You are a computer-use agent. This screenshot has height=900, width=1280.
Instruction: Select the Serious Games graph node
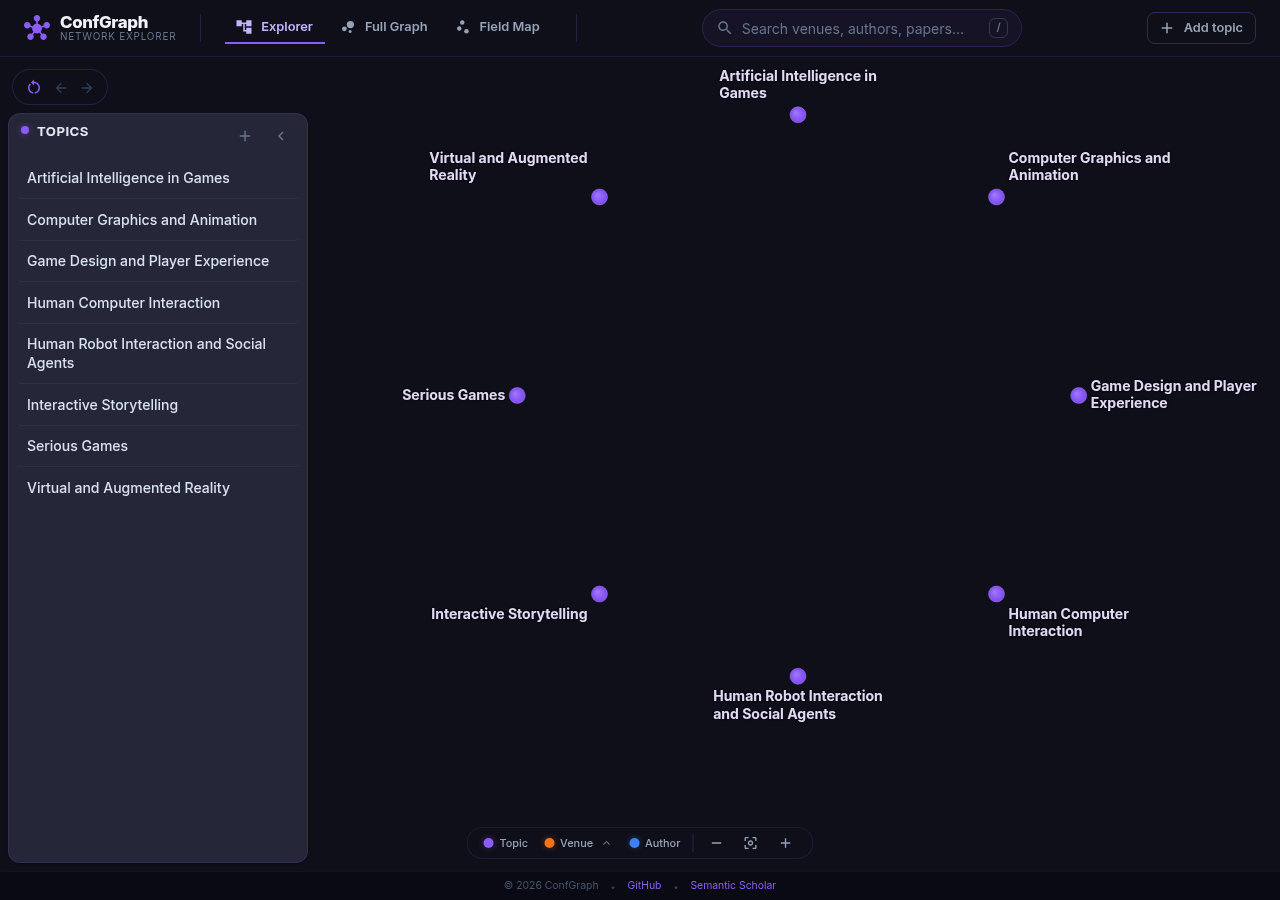click(x=517, y=395)
